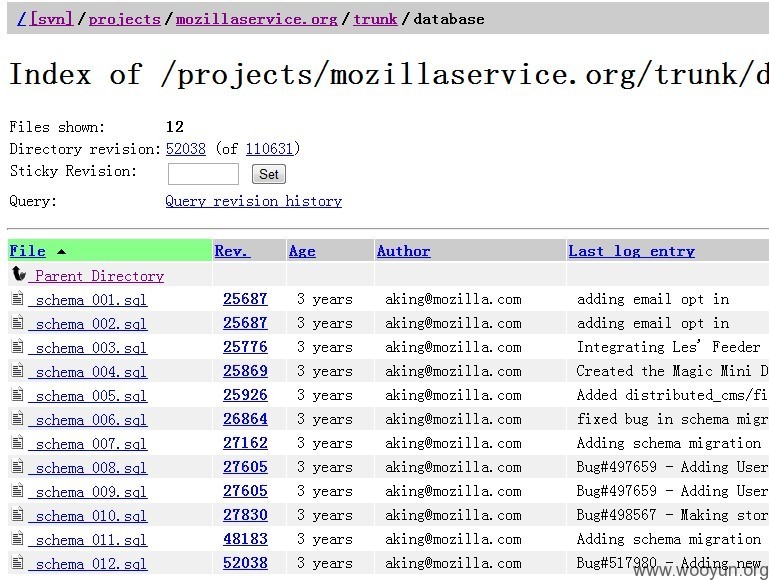
Task: Click file icon beside schema_007.sql
Action: 18,442
